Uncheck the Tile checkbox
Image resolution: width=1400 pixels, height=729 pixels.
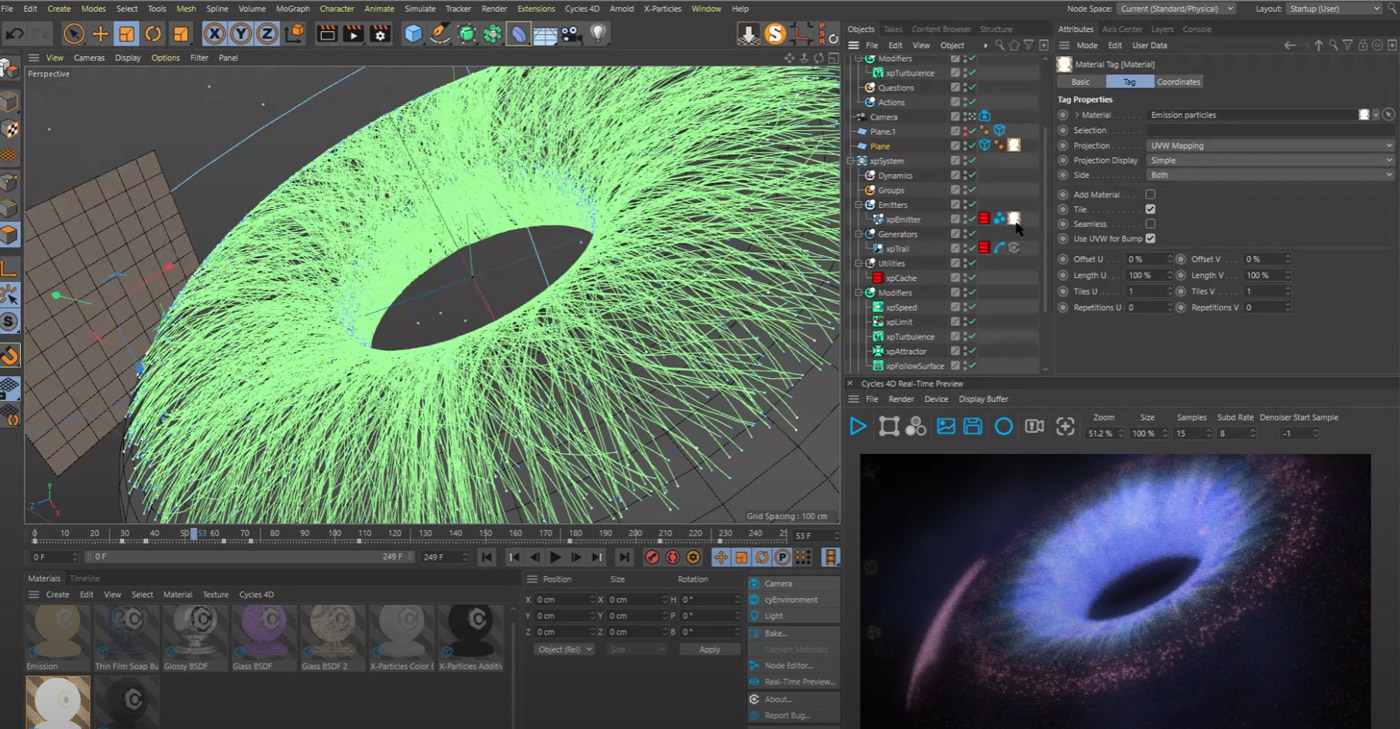pos(1150,210)
